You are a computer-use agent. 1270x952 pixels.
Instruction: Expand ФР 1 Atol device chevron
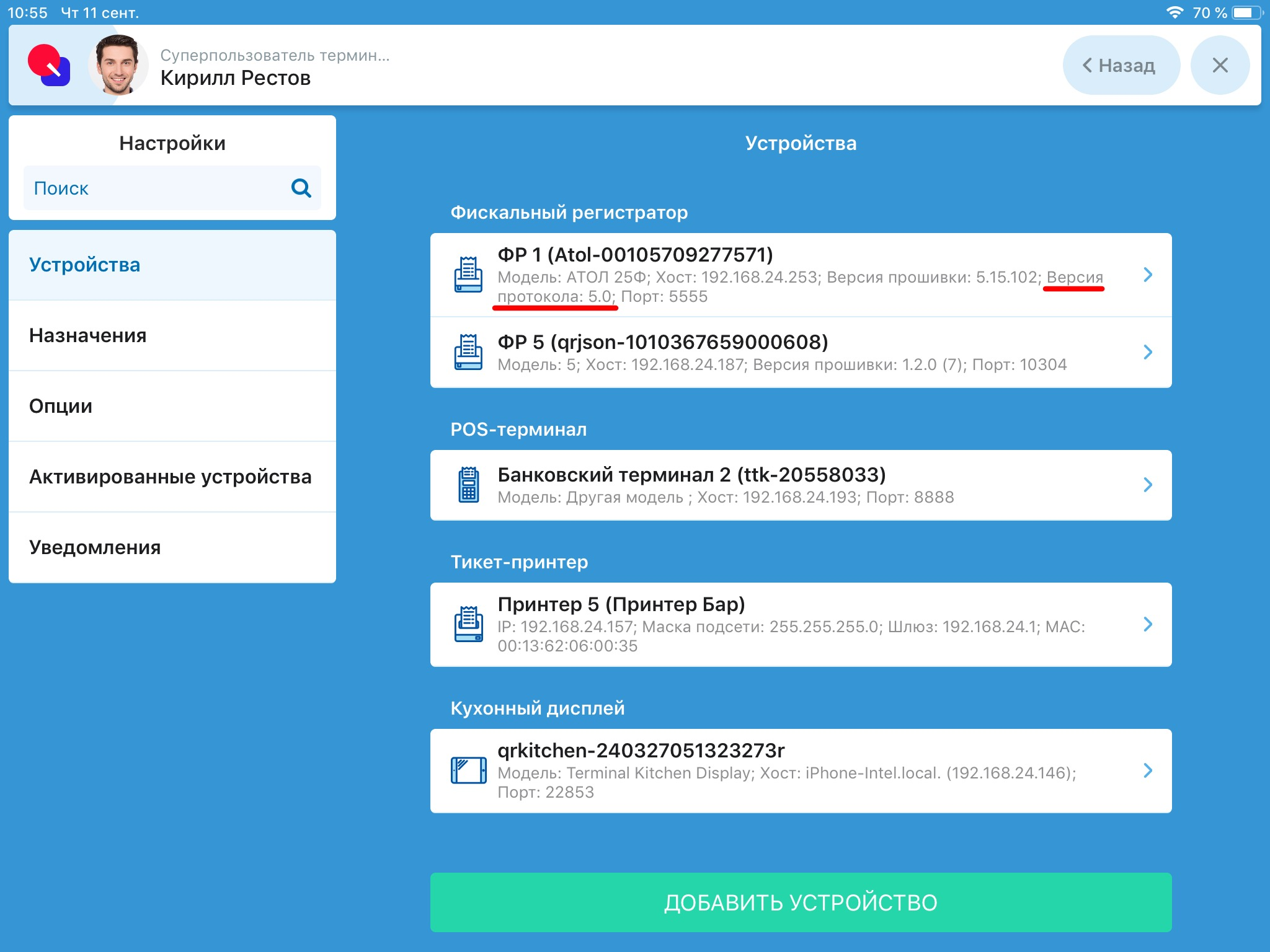[x=1147, y=275]
